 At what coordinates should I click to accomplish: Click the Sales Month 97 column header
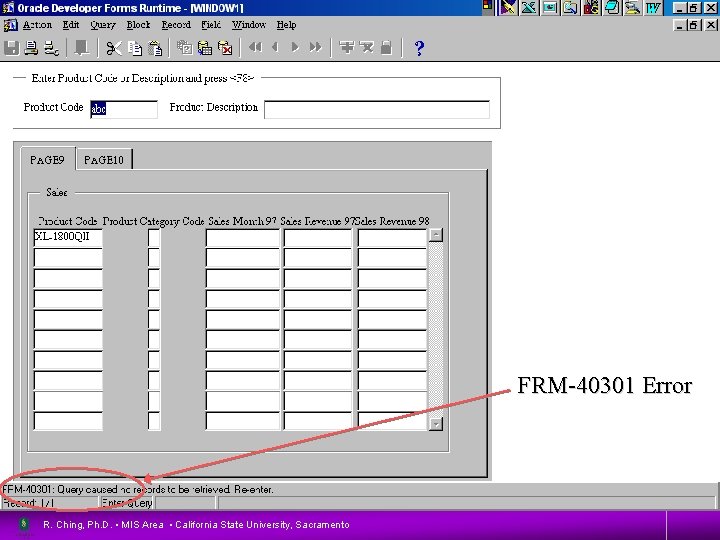point(242,221)
